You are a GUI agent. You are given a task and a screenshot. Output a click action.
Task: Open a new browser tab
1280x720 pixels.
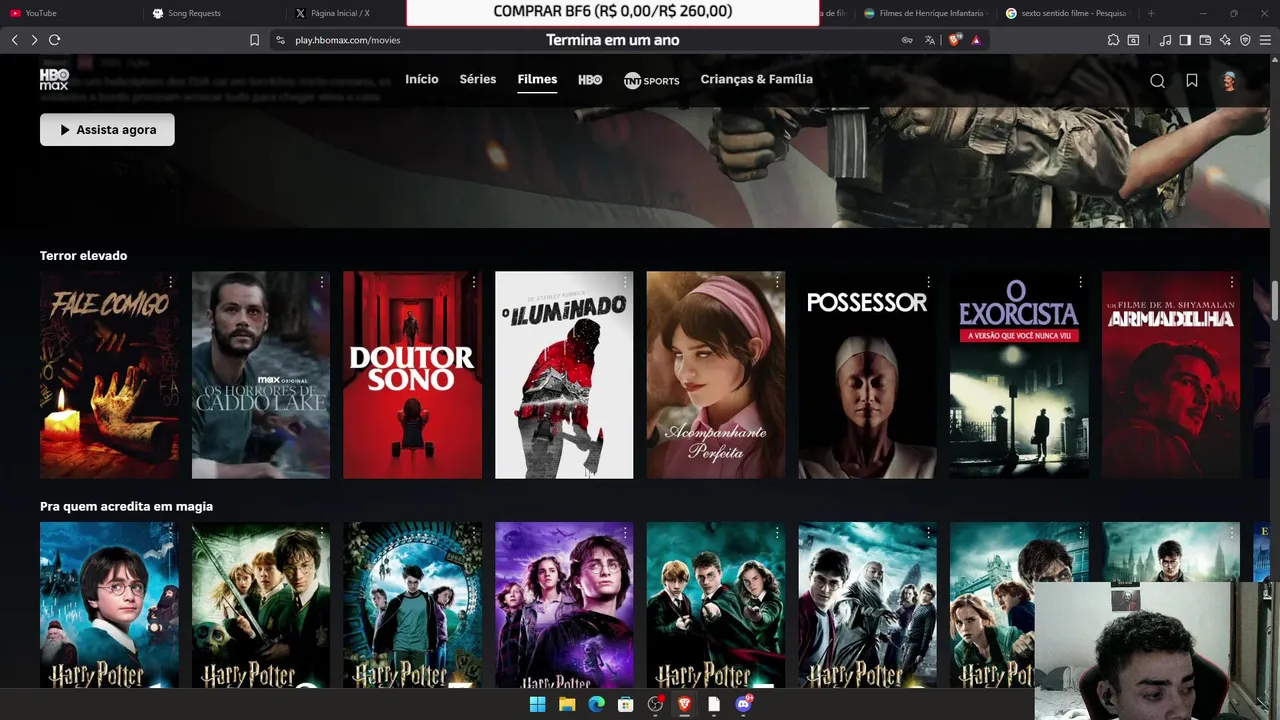pos(1151,13)
